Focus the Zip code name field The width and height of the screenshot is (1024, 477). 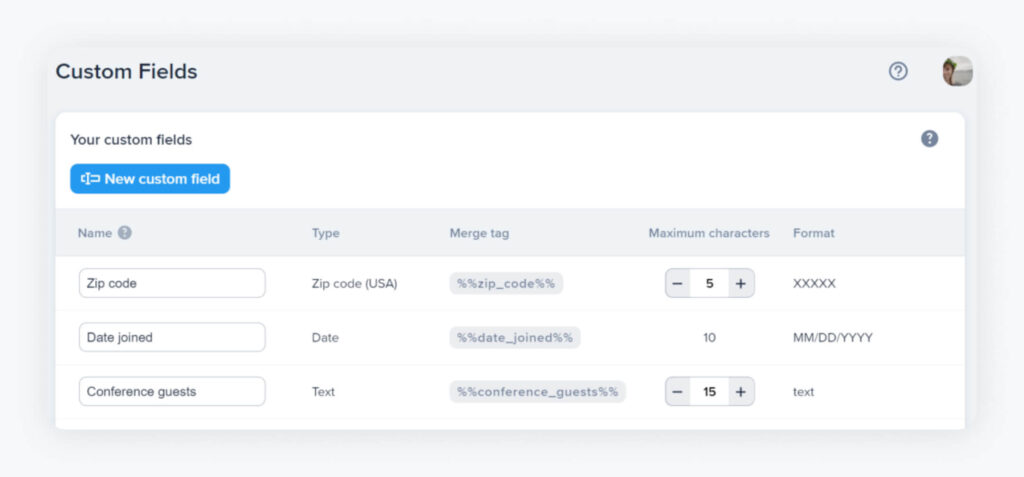(x=172, y=283)
